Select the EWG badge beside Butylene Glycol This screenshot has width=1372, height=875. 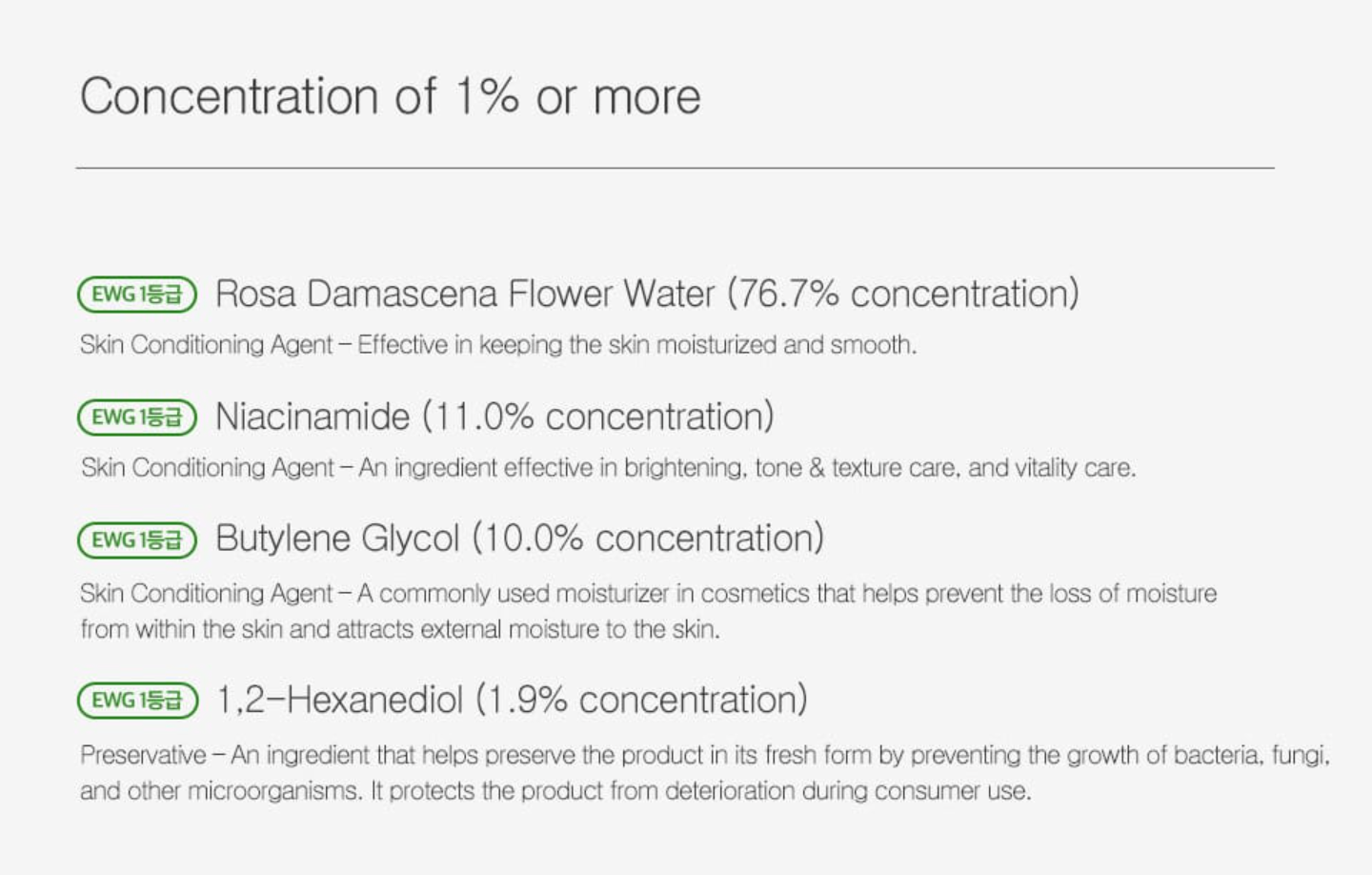[136, 540]
